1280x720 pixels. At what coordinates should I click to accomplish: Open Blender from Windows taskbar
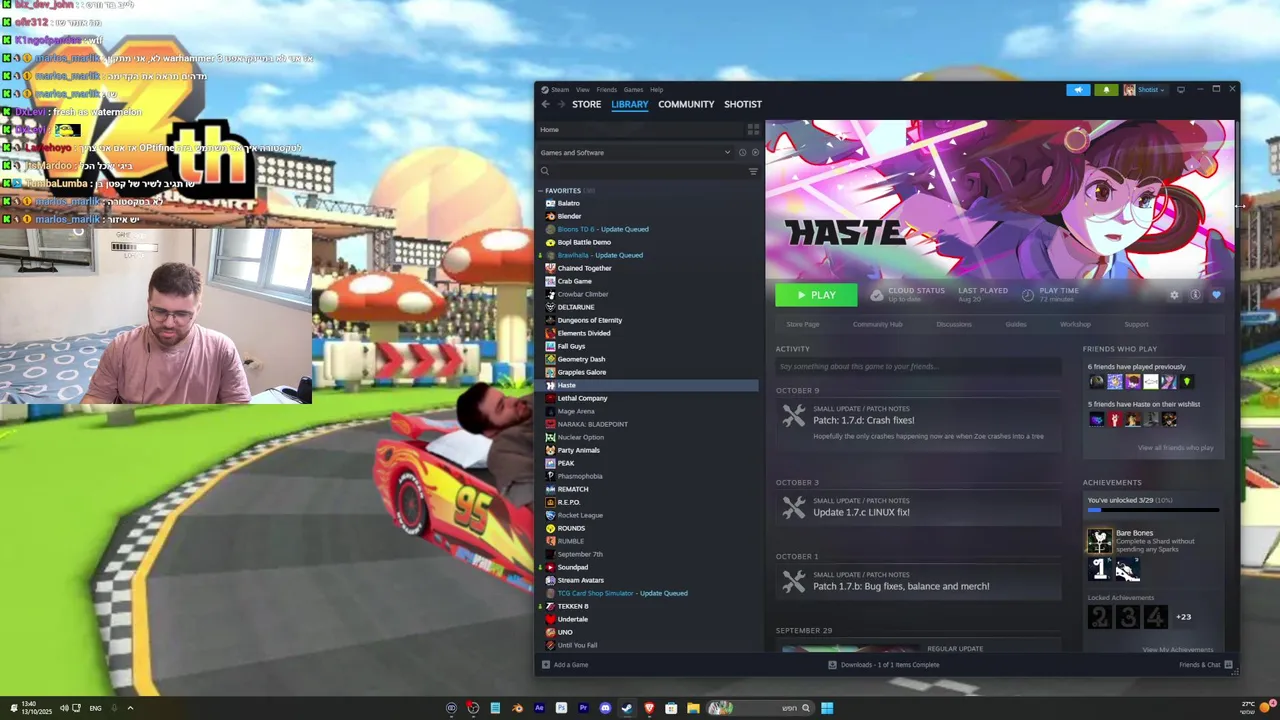517,708
